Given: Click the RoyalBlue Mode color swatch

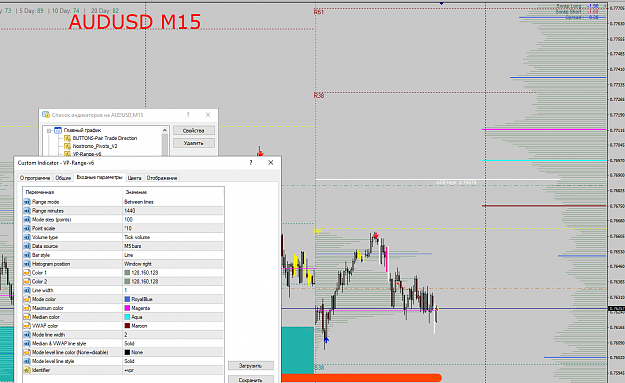Looking at the screenshot, I should coord(127,299).
